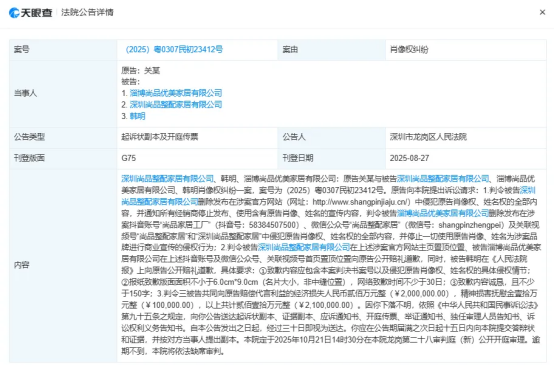554x365 pixels.
Task: Open defendant 深圳尚品整配家居有限公司 in party list
Action: 176,104
